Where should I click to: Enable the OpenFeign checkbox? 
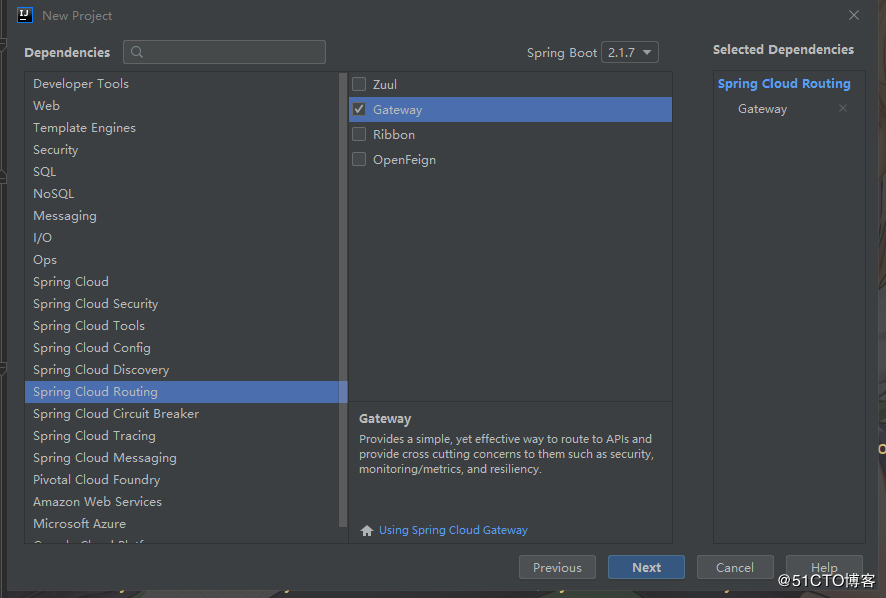359,159
